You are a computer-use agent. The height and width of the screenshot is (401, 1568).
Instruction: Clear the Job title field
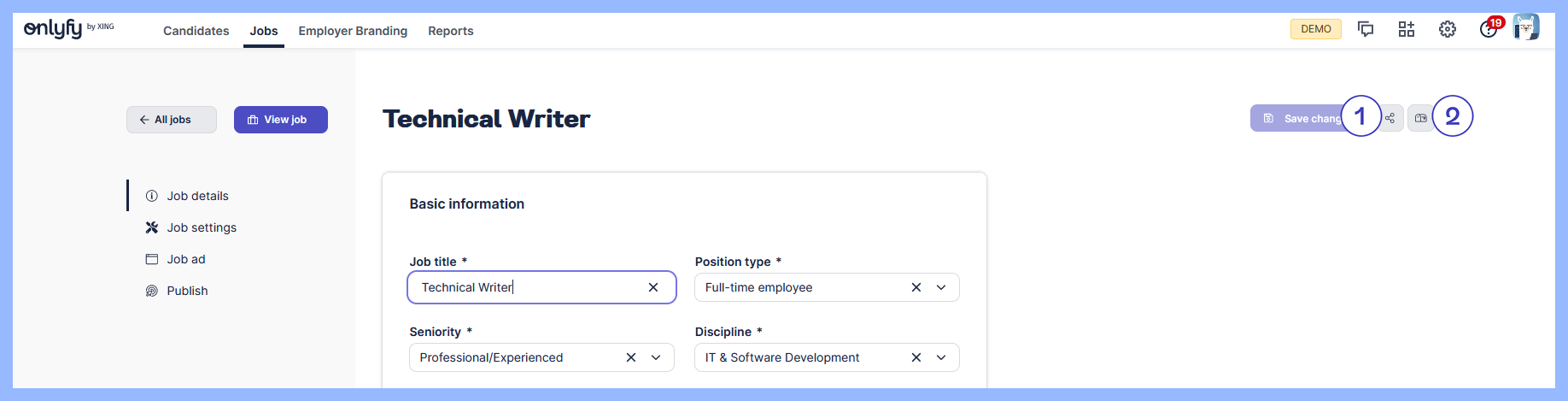pyautogui.click(x=653, y=287)
